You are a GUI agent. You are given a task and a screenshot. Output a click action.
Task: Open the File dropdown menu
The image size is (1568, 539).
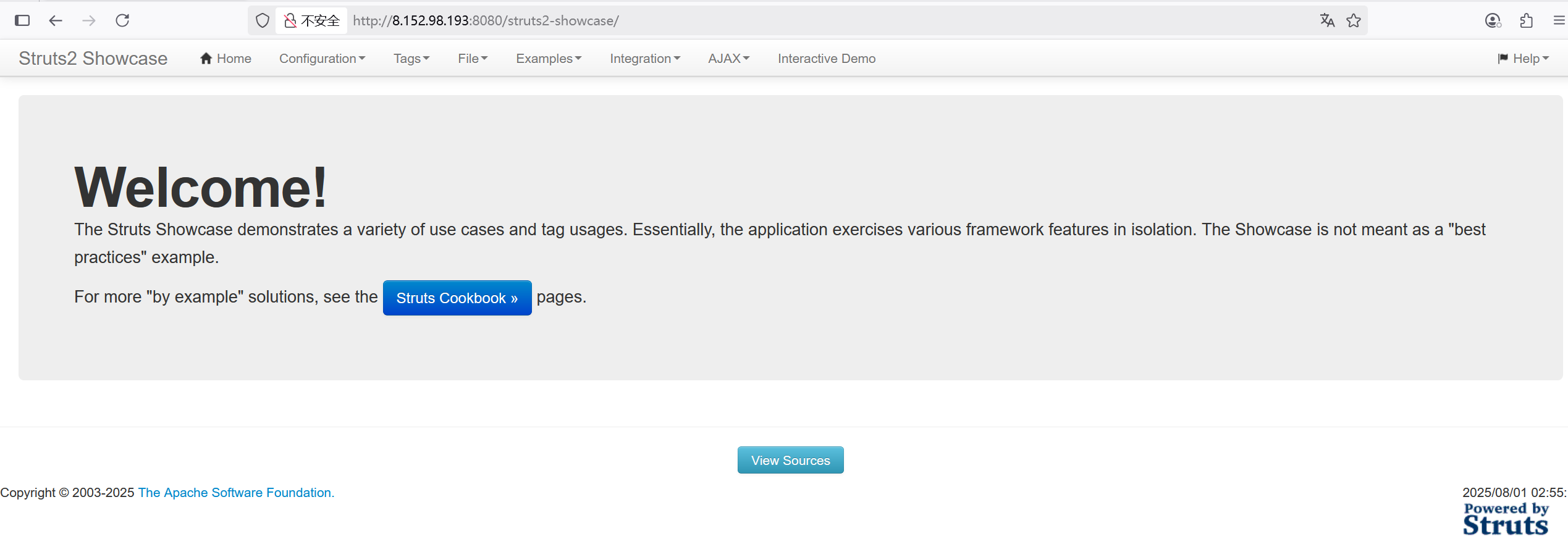[x=473, y=58]
